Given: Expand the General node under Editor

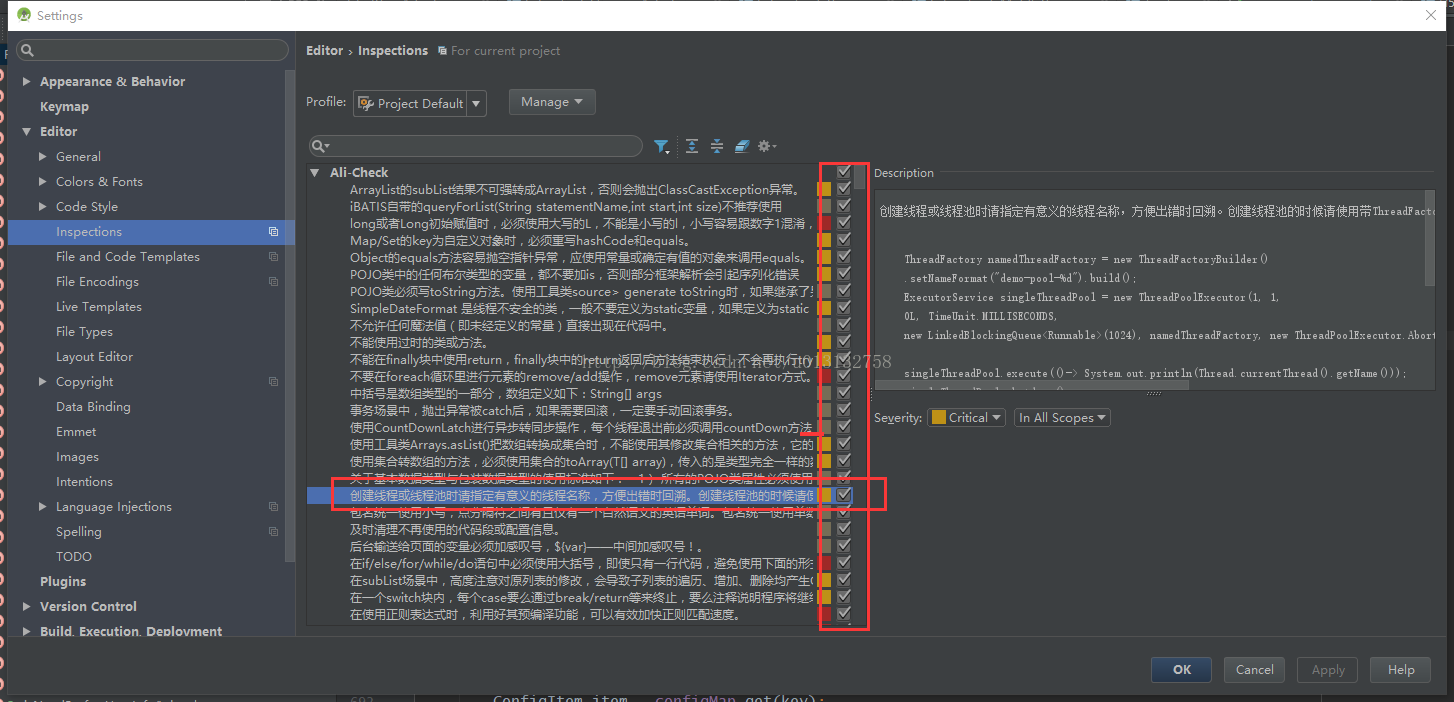Looking at the screenshot, I should tap(43, 157).
